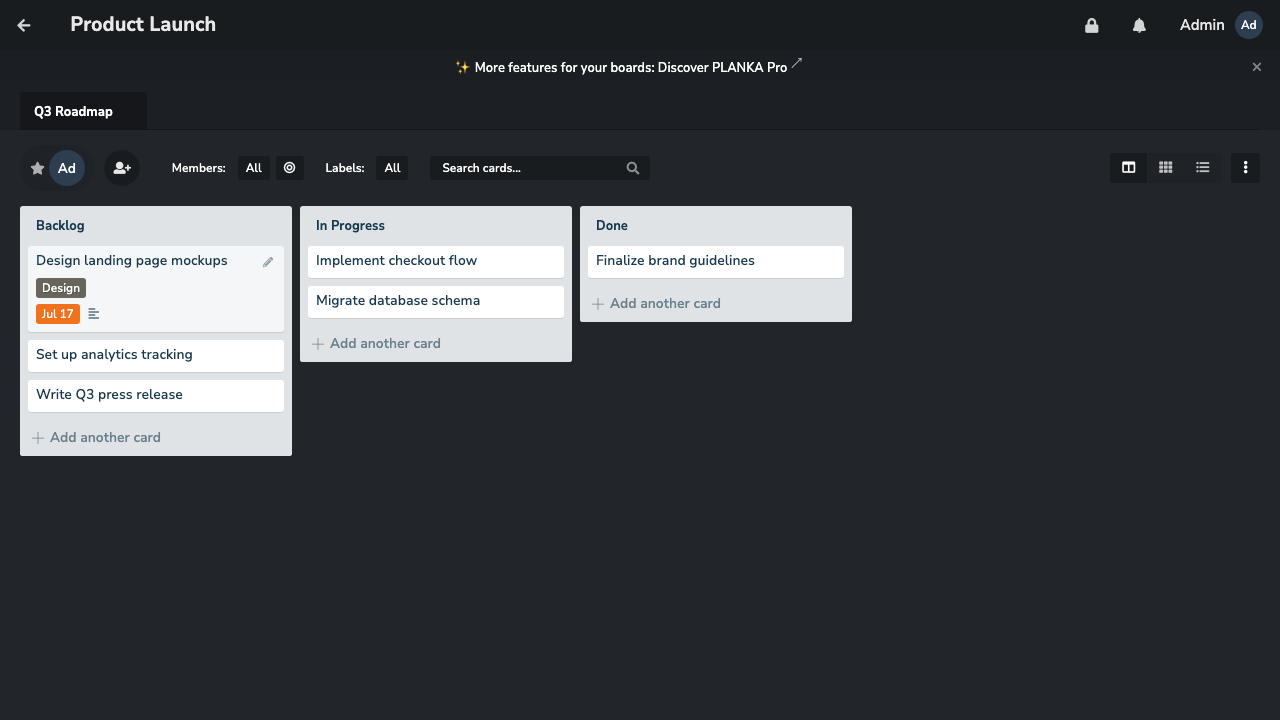Switch to grid view
Screen dimensions: 1280x720
pos(1165,168)
